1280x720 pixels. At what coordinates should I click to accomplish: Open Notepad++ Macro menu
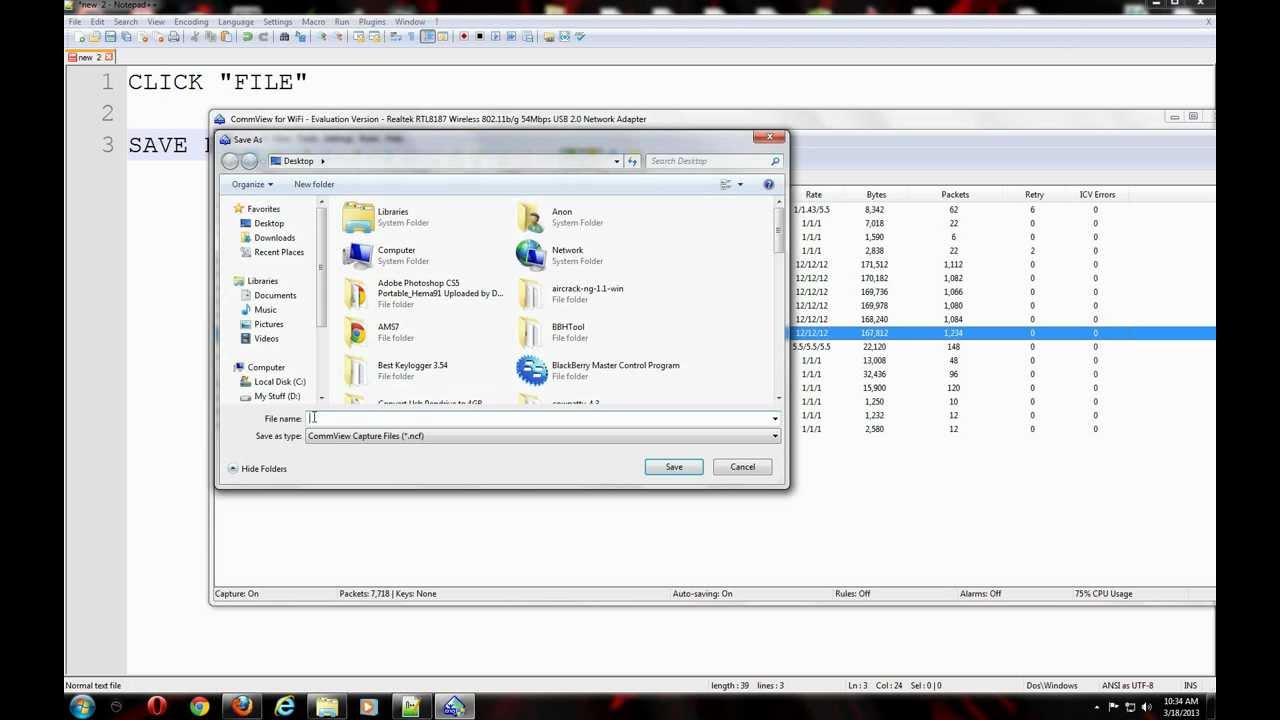(x=313, y=21)
